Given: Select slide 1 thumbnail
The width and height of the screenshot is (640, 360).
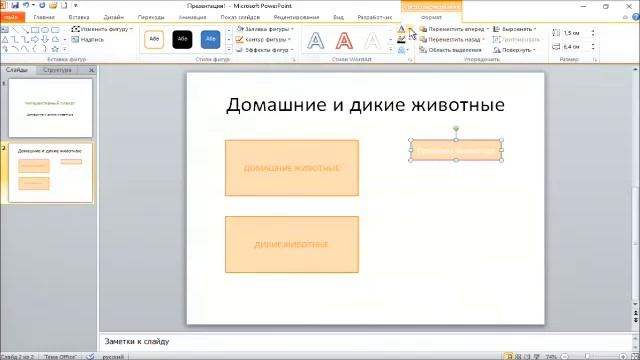Looking at the screenshot, I should 51,108.
